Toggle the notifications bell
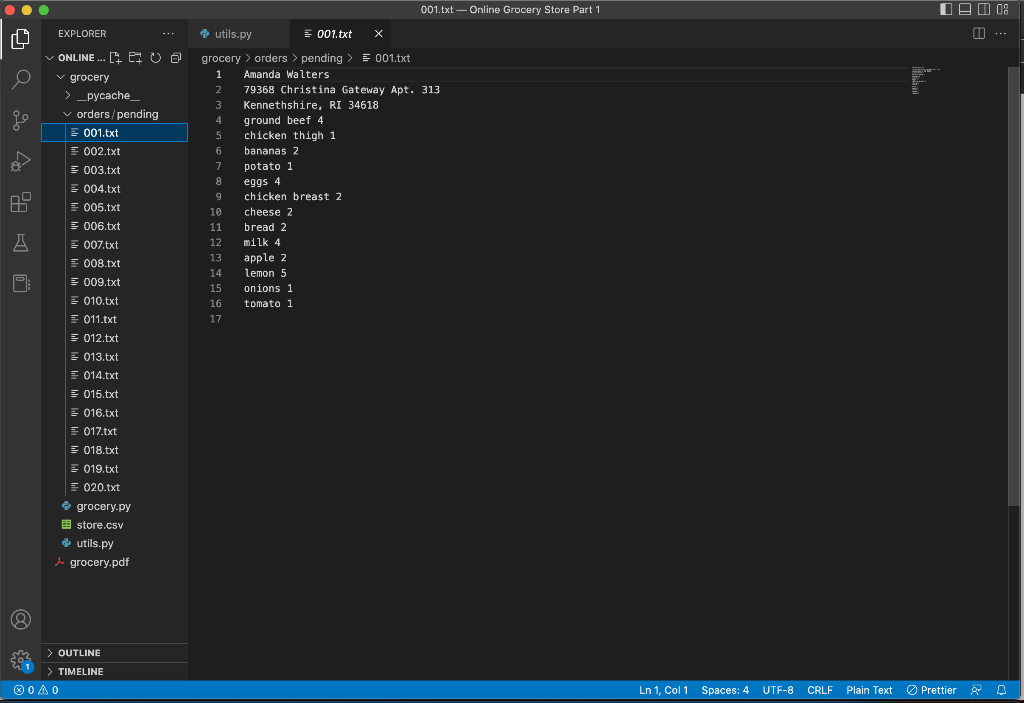 (1001, 690)
